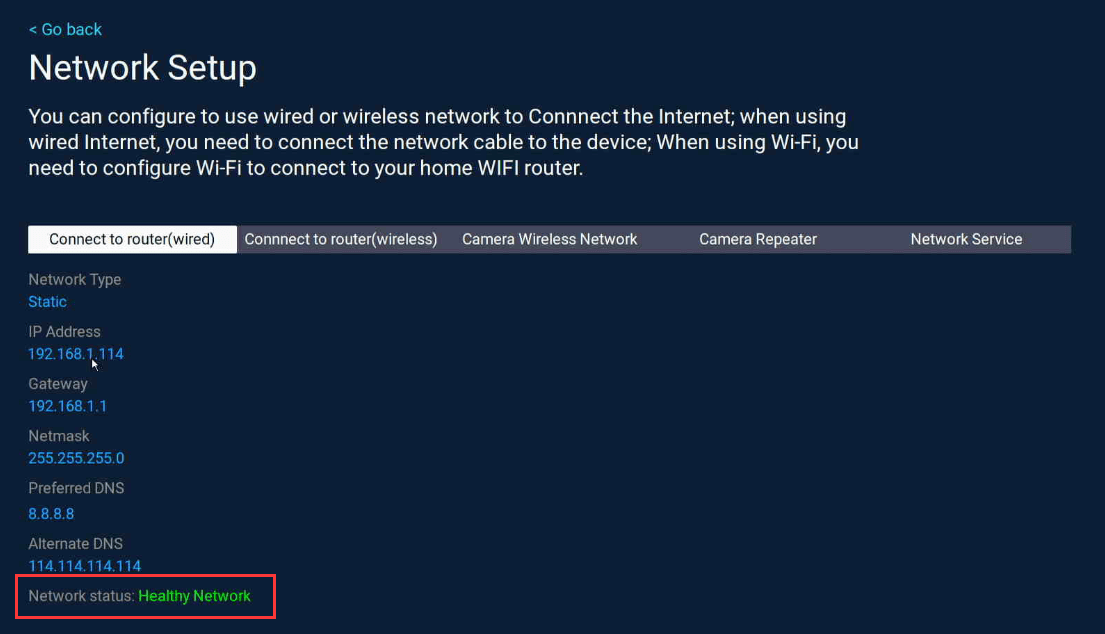Open the Network Service tab

click(966, 239)
